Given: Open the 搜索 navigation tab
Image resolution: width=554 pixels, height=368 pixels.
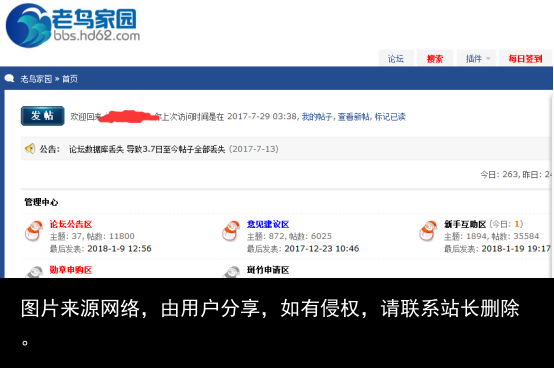Looking at the screenshot, I should point(435,58).
